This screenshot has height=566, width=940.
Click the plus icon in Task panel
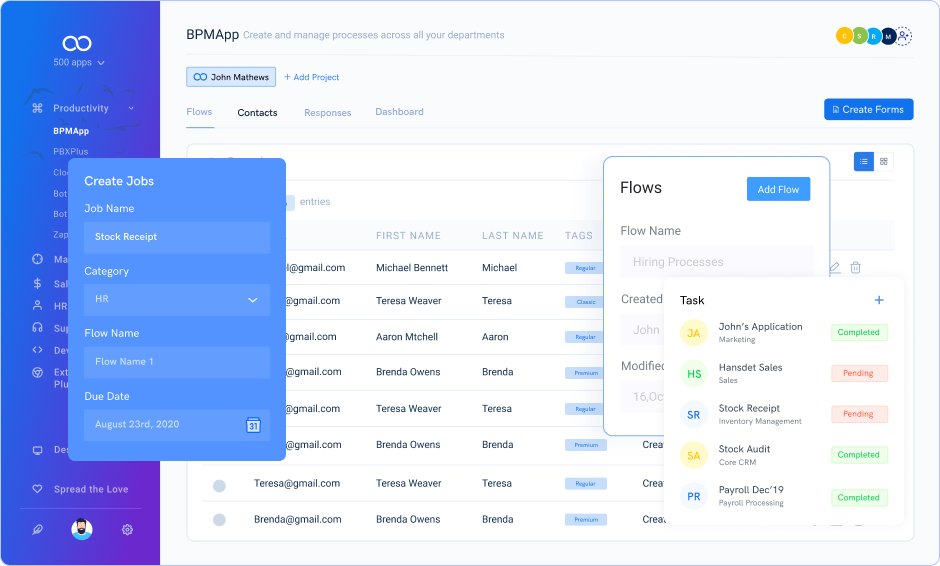879,300
